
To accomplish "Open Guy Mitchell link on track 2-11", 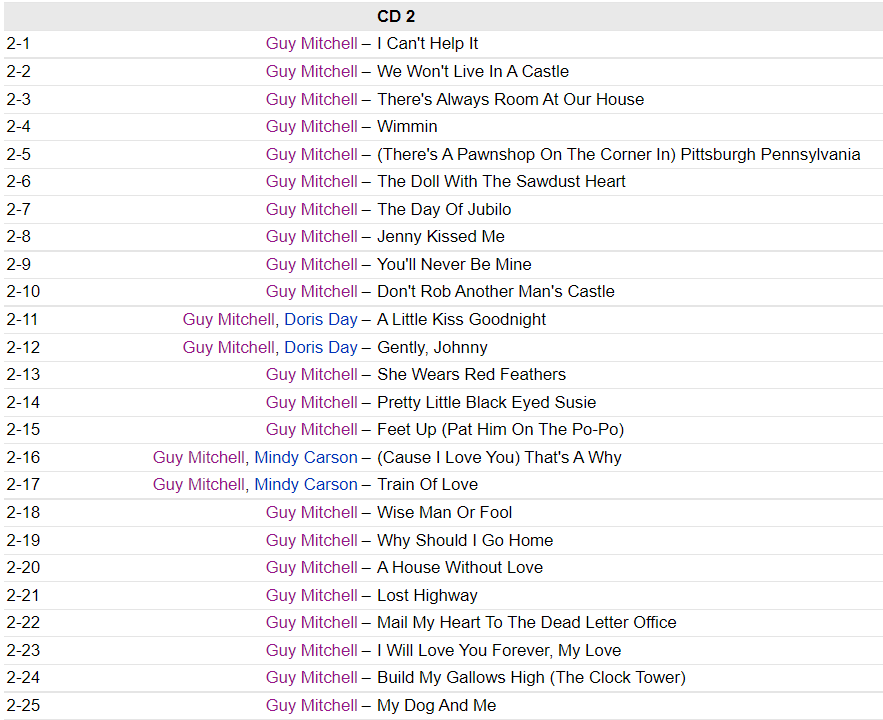I will (229, 319).
